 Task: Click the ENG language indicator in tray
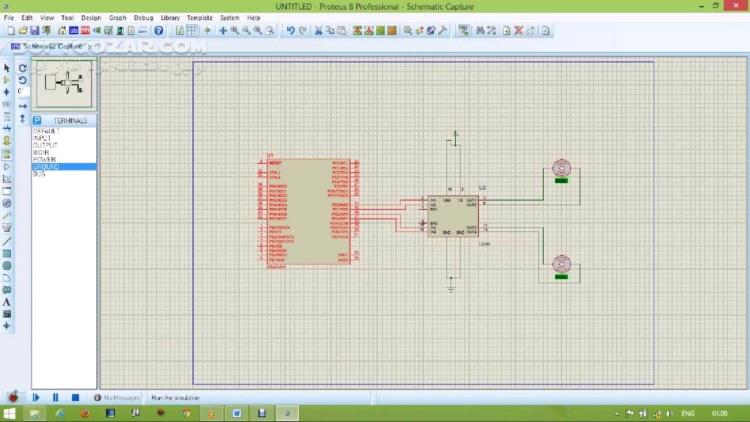[688, 413]
